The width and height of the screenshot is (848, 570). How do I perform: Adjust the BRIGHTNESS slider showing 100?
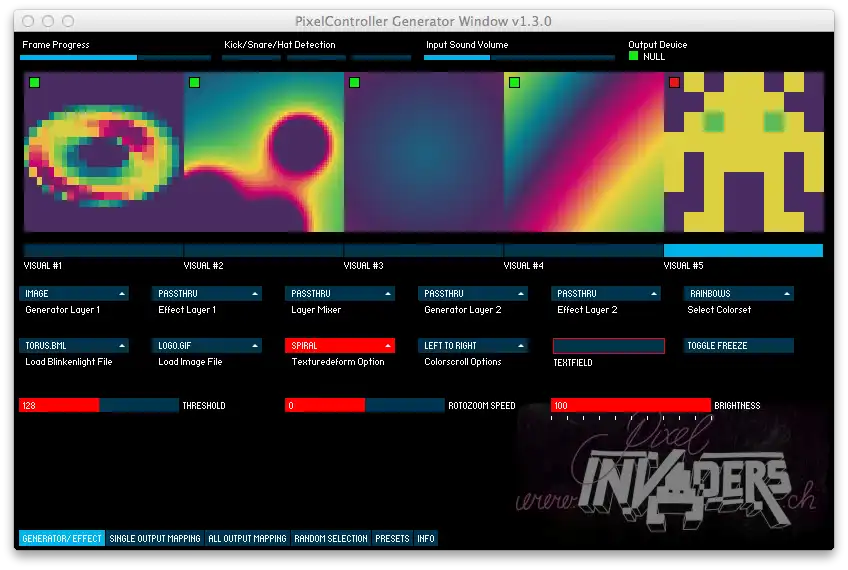(x=631, y=406)
